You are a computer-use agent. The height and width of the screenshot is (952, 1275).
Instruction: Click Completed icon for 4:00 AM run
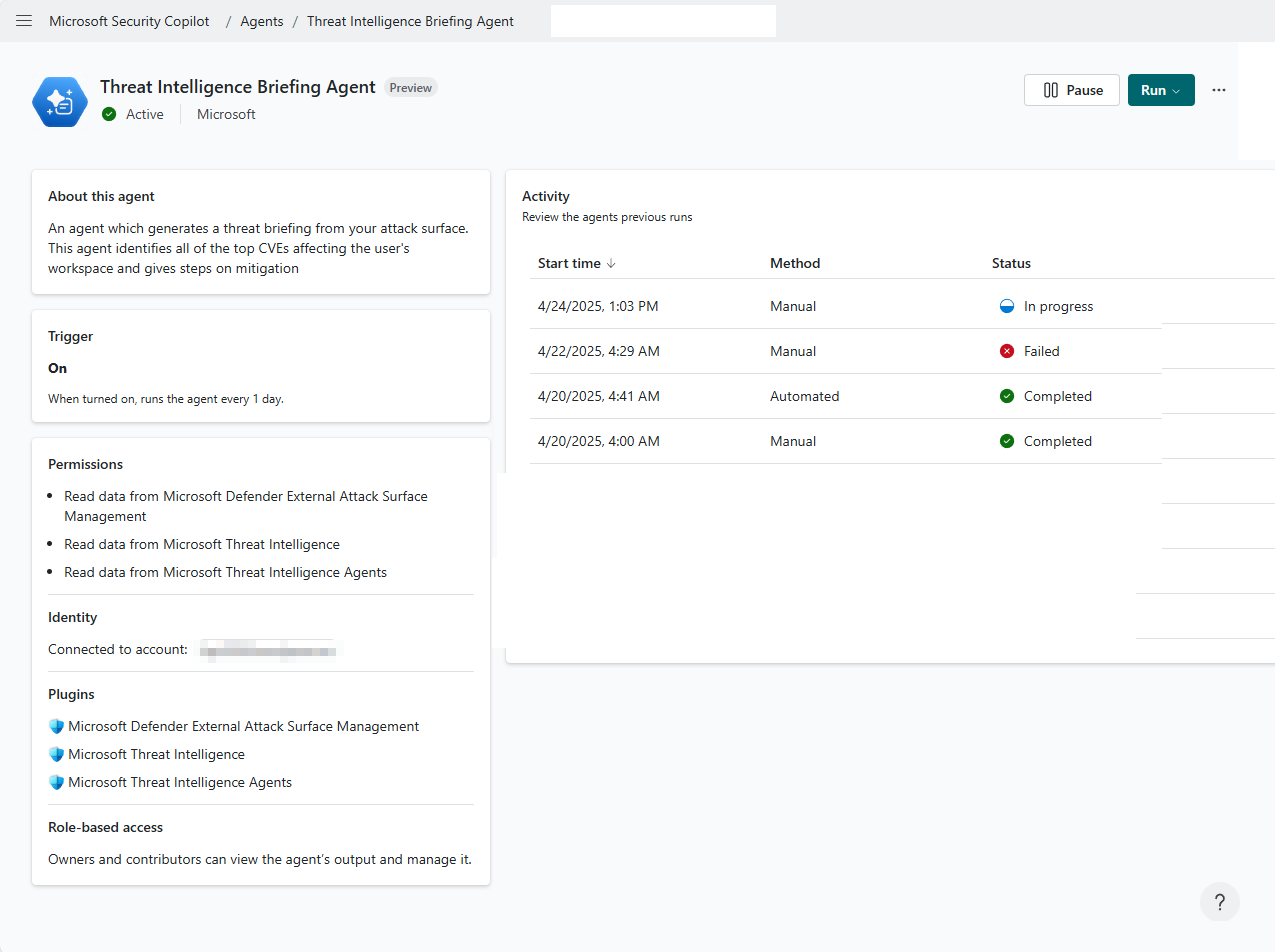coord(1007,442)
